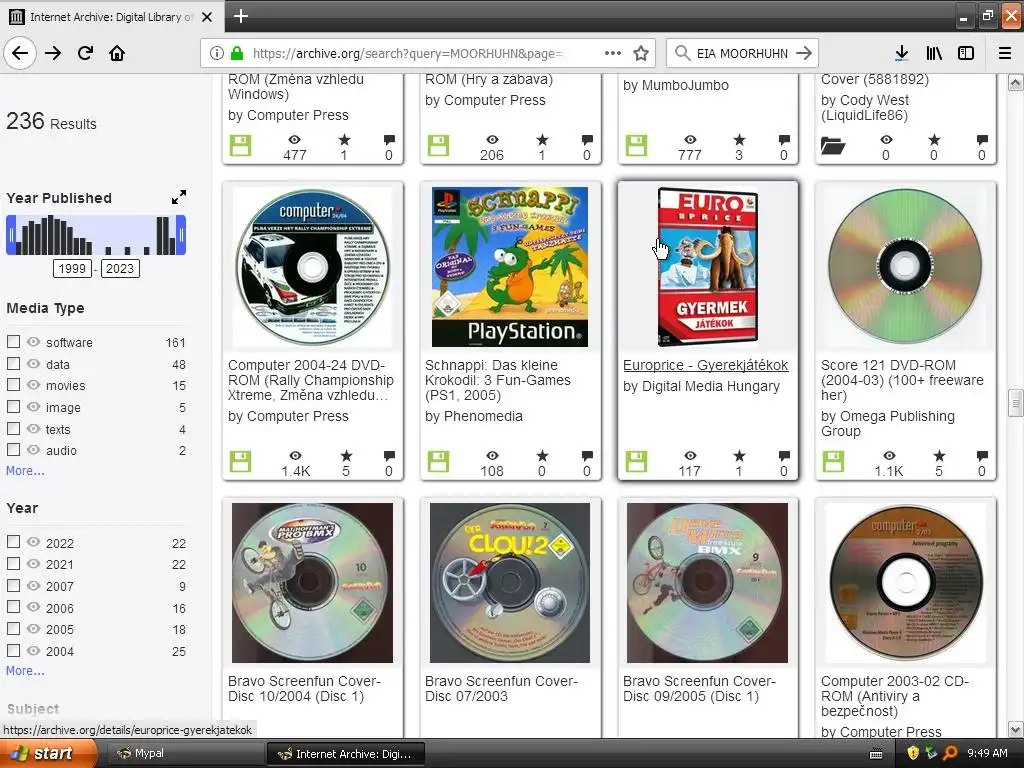Screen dimensions: 1024x768
Task: Click the floppy icon on Computer 2004-24 card
Action: tap(240, 461)
